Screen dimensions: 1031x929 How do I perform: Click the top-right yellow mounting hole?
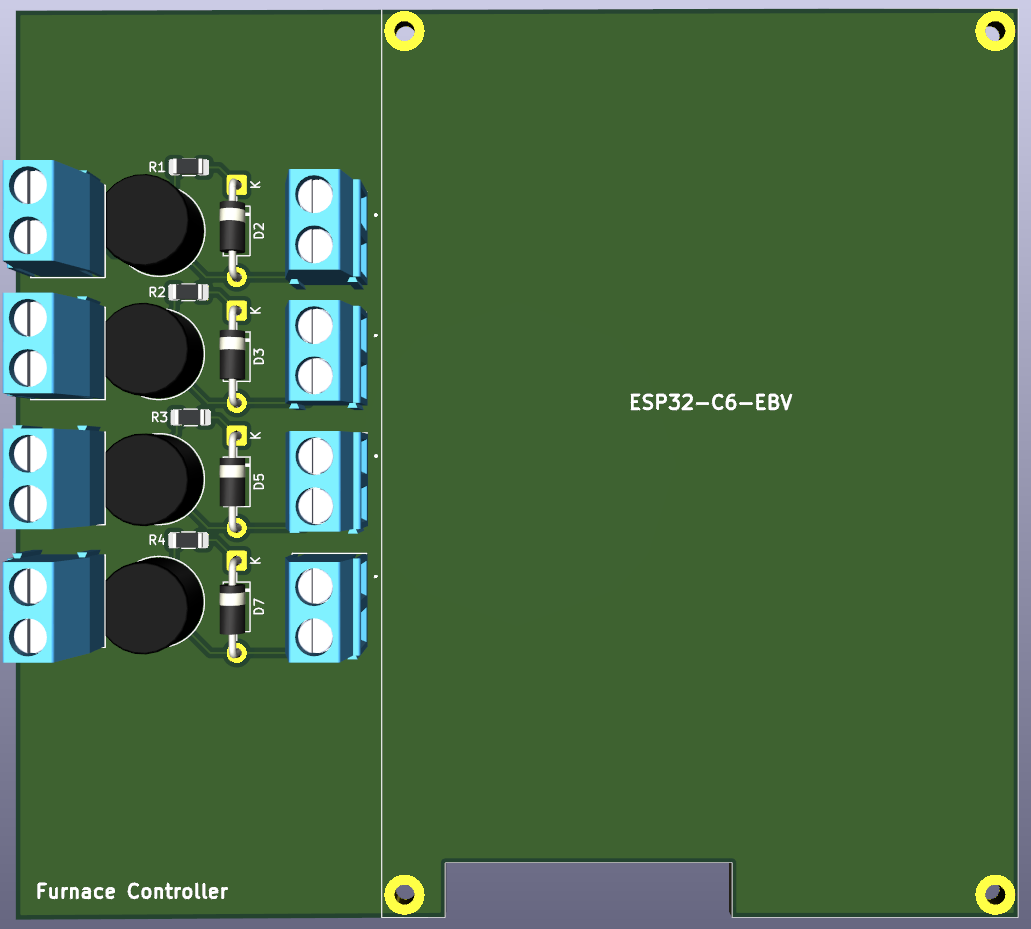(995, 31)
